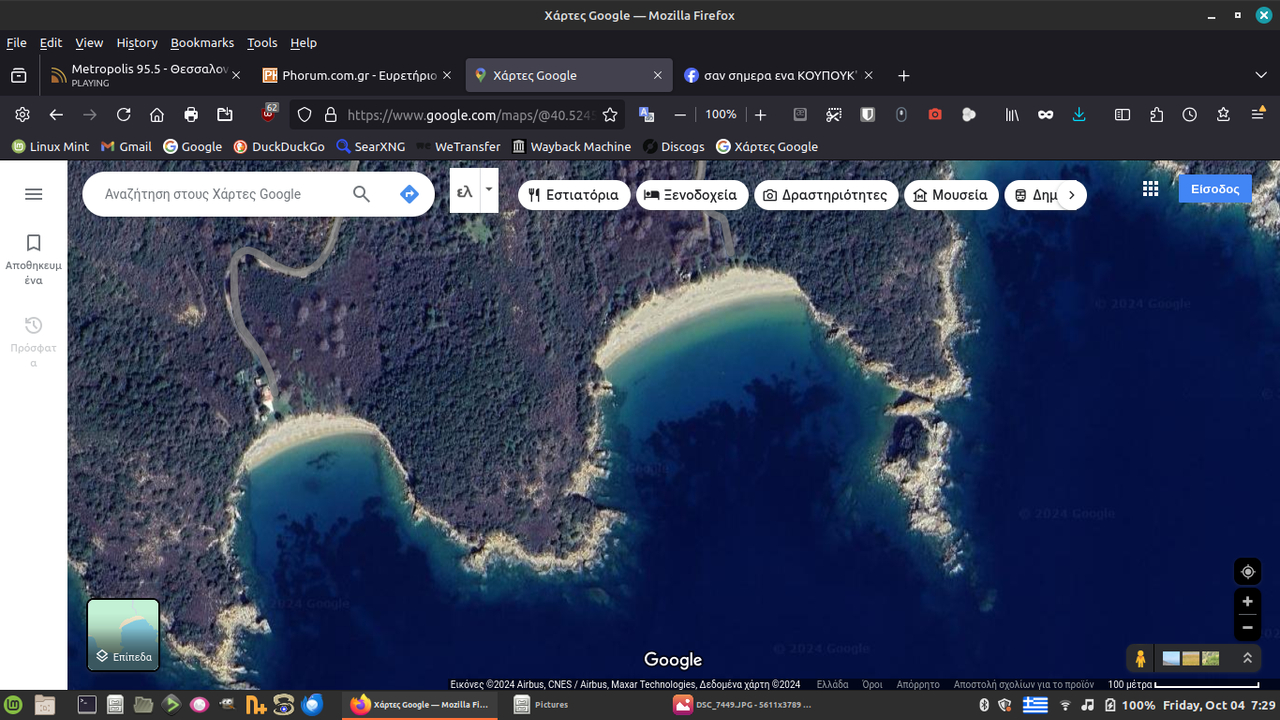Screen dimensions: 1280x720
Task: Click the blue directions arrow icon
Action: point(409,194)
